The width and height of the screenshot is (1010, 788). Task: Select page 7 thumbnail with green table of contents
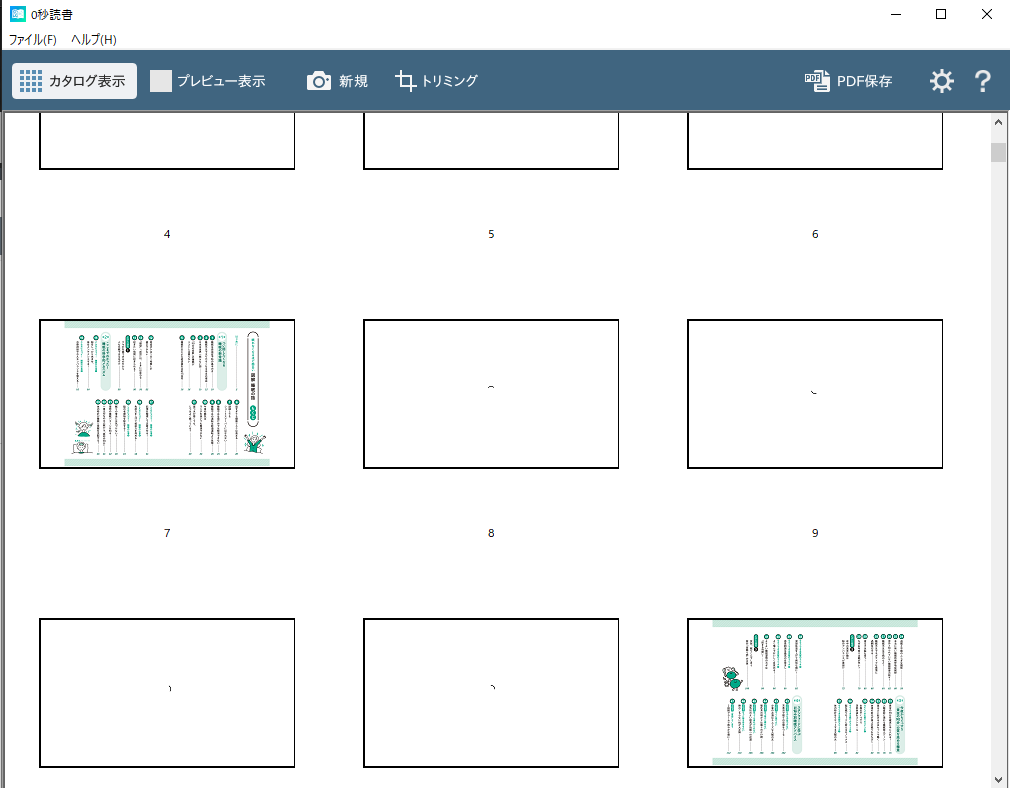[167, 394]
